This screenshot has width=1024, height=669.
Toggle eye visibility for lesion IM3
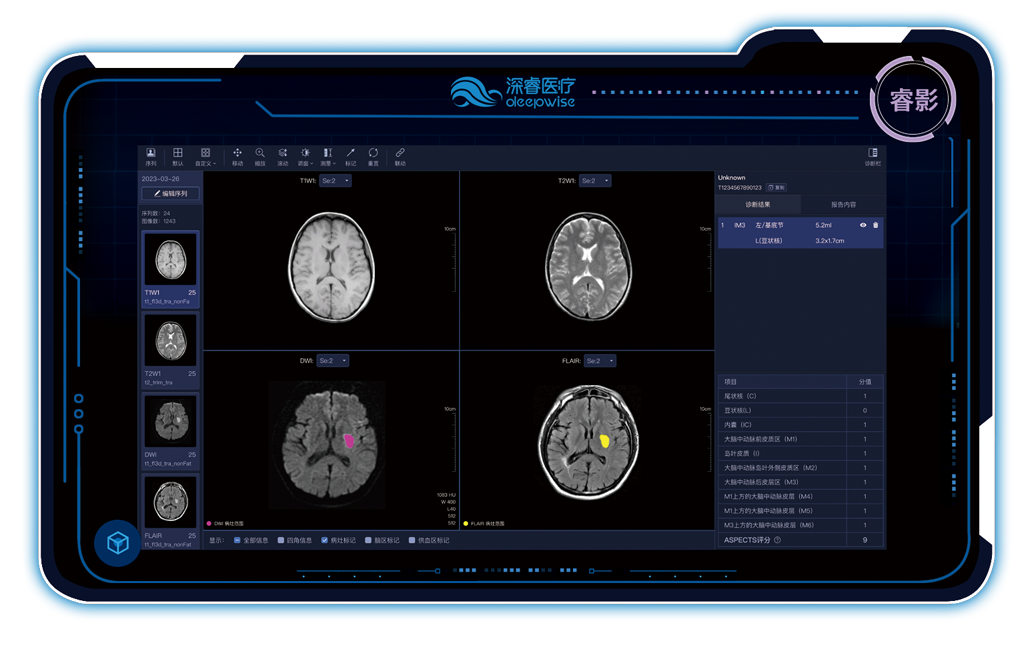pos(863,225)
